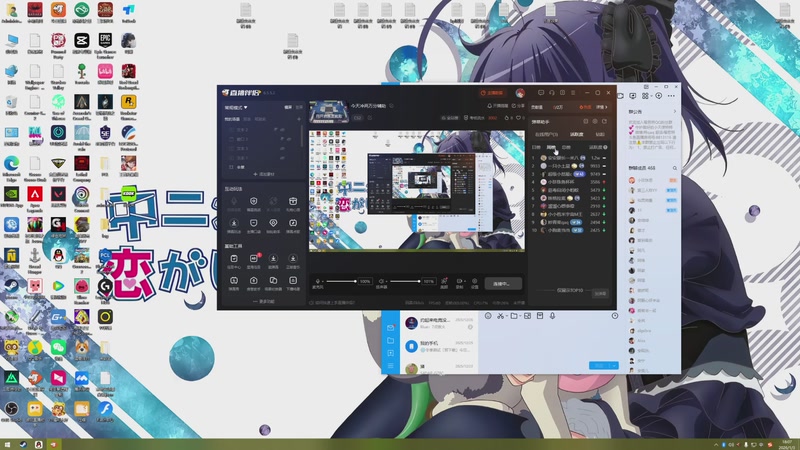Open download-circle icon under interactive play
This screenshot has height=450, width=800.
pos(234,223)
